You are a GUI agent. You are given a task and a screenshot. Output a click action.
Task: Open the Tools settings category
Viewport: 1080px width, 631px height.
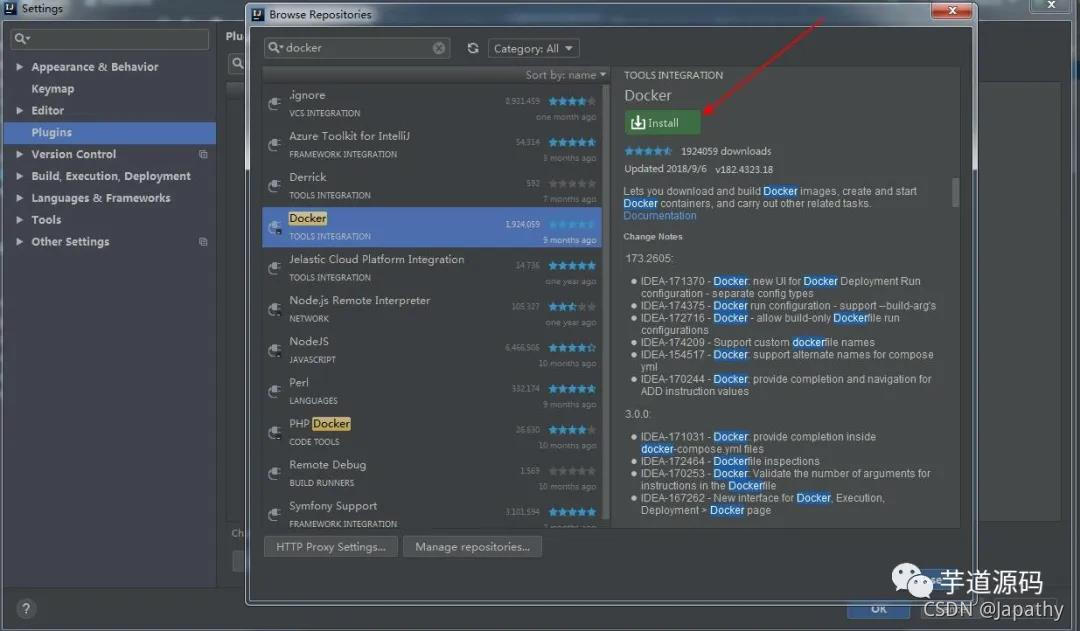point(46,220)
